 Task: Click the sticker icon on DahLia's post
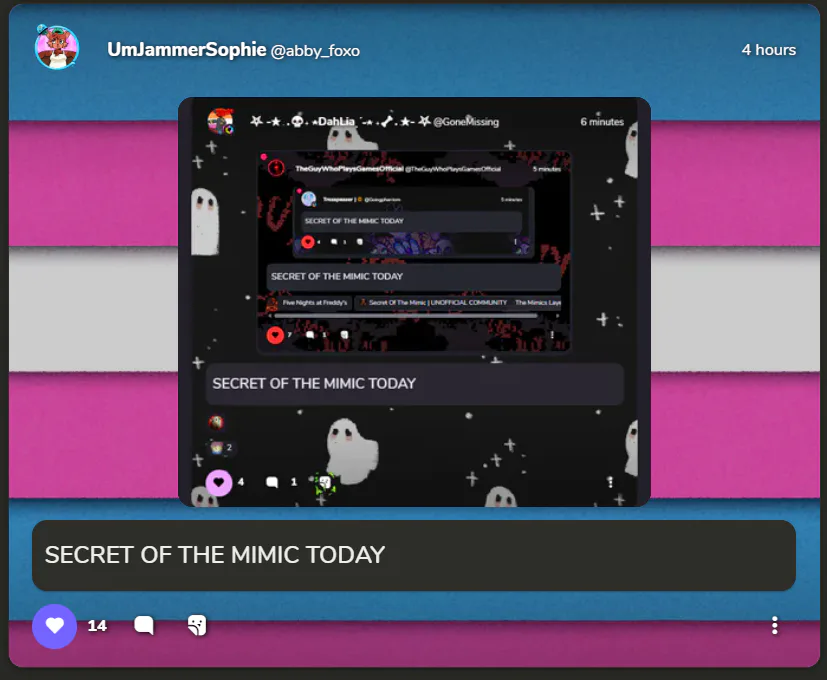pyautogui.click(x=325, y=482)
